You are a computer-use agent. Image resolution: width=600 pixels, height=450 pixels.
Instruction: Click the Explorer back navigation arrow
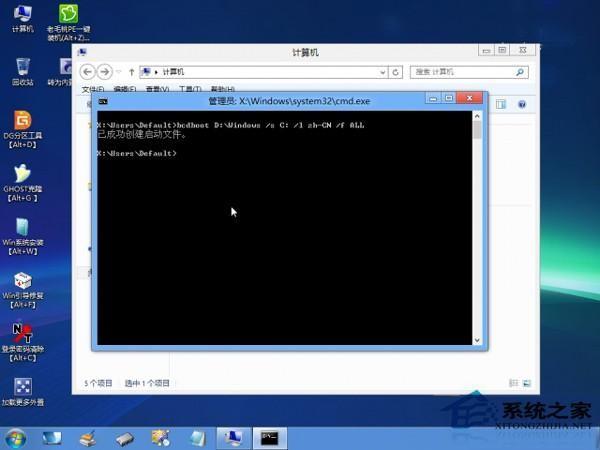[87, 72]
